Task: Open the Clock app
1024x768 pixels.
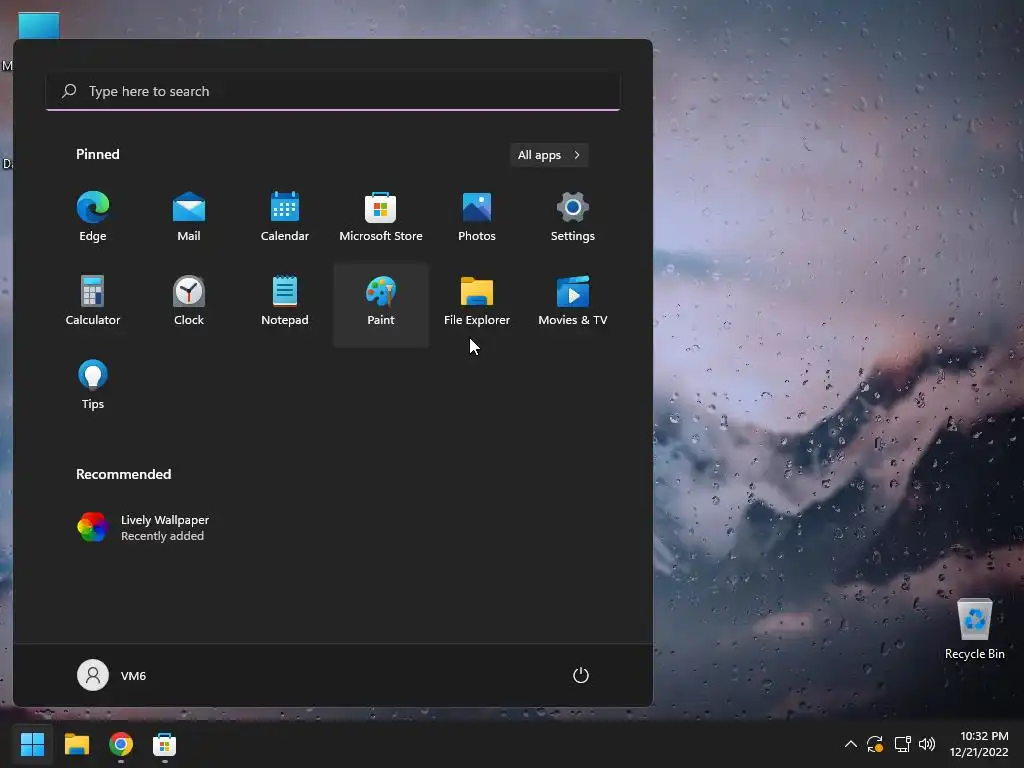Action: [189, 301]
